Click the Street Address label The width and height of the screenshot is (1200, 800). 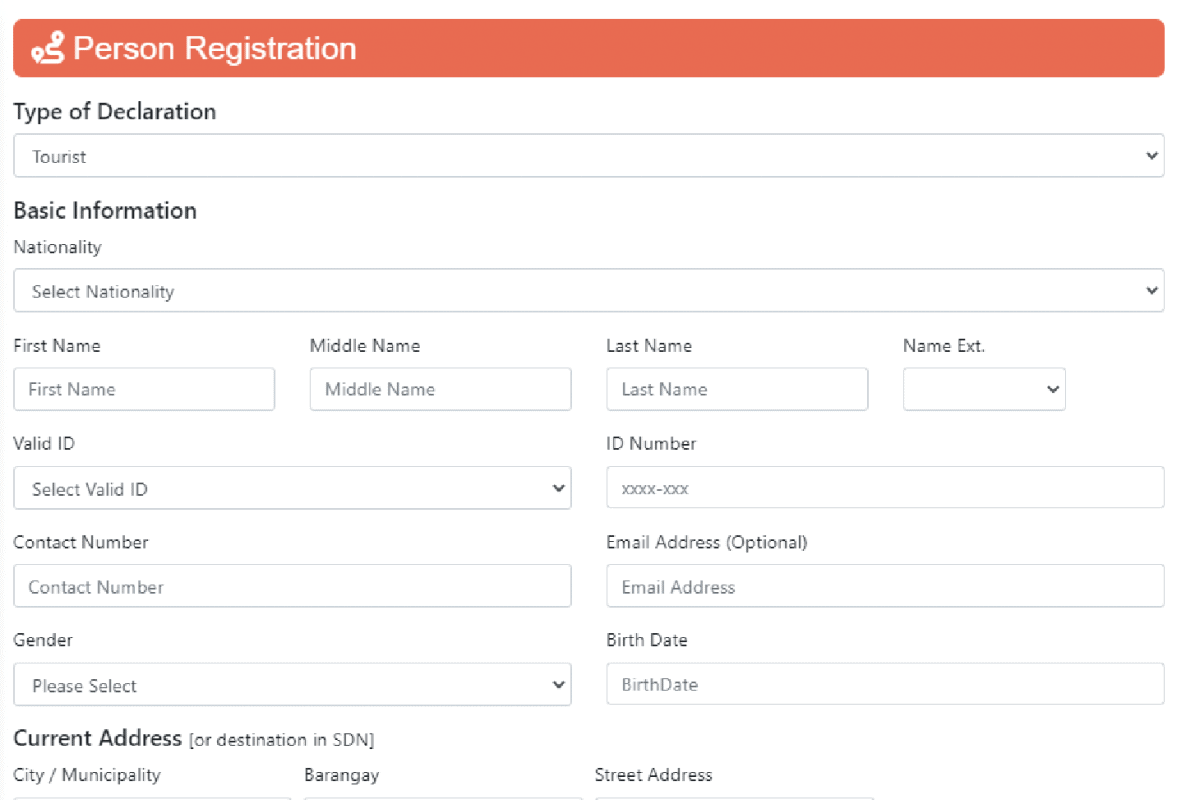(653, 775)
